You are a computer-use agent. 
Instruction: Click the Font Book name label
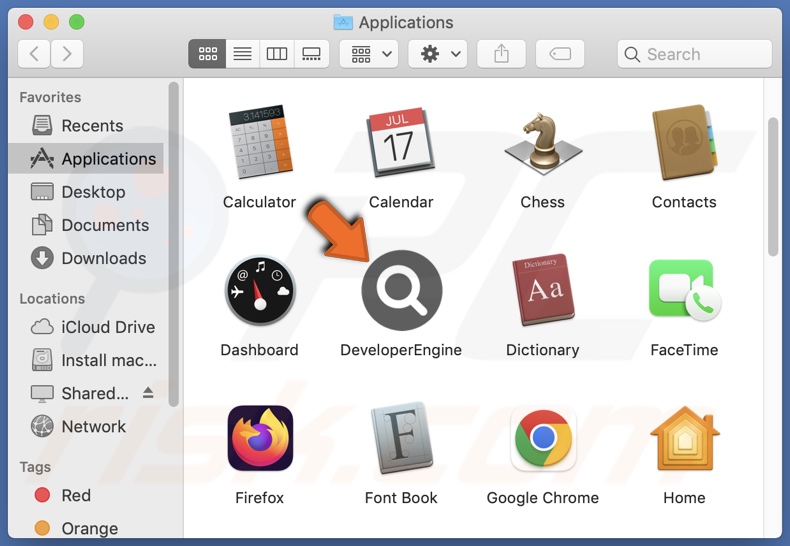(401, 498)
